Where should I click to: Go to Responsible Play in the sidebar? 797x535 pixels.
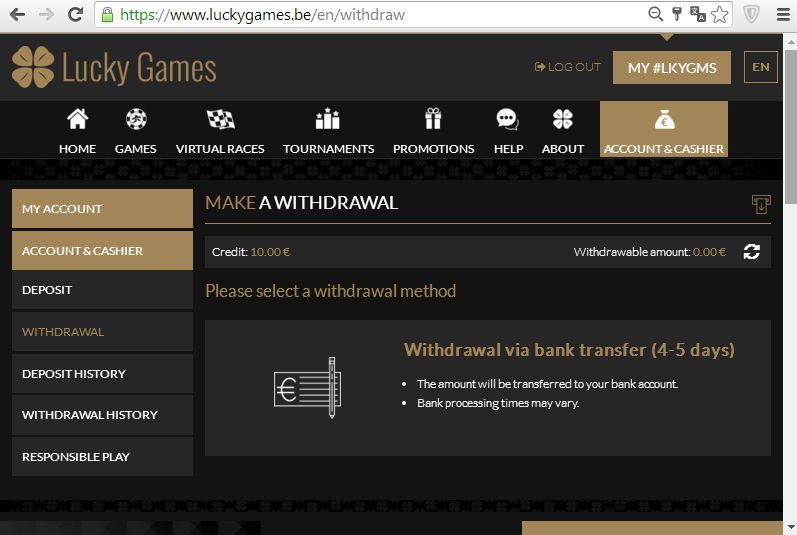tap(102, 456)
